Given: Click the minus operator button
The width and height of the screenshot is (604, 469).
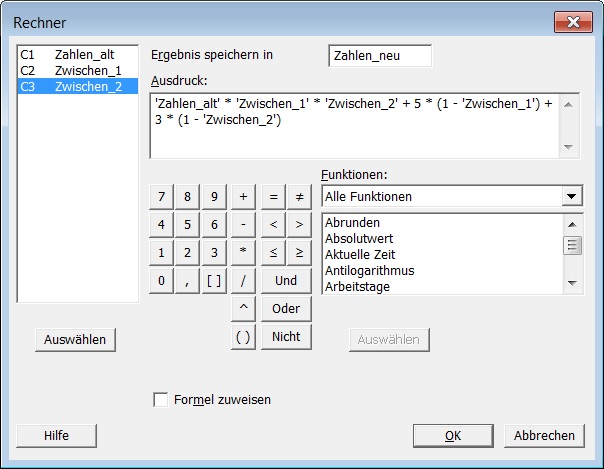Looking at the screenshot, I should tap(243, 224).
